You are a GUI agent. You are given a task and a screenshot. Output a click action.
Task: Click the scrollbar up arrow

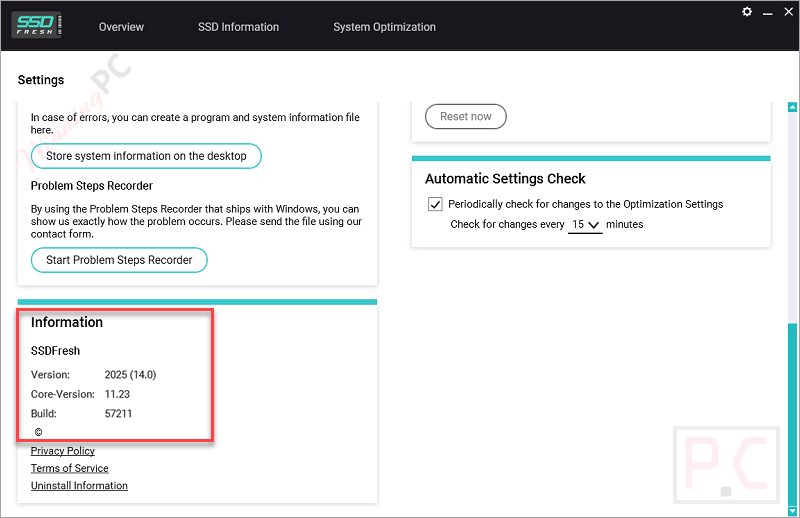[x=792, y=107]
